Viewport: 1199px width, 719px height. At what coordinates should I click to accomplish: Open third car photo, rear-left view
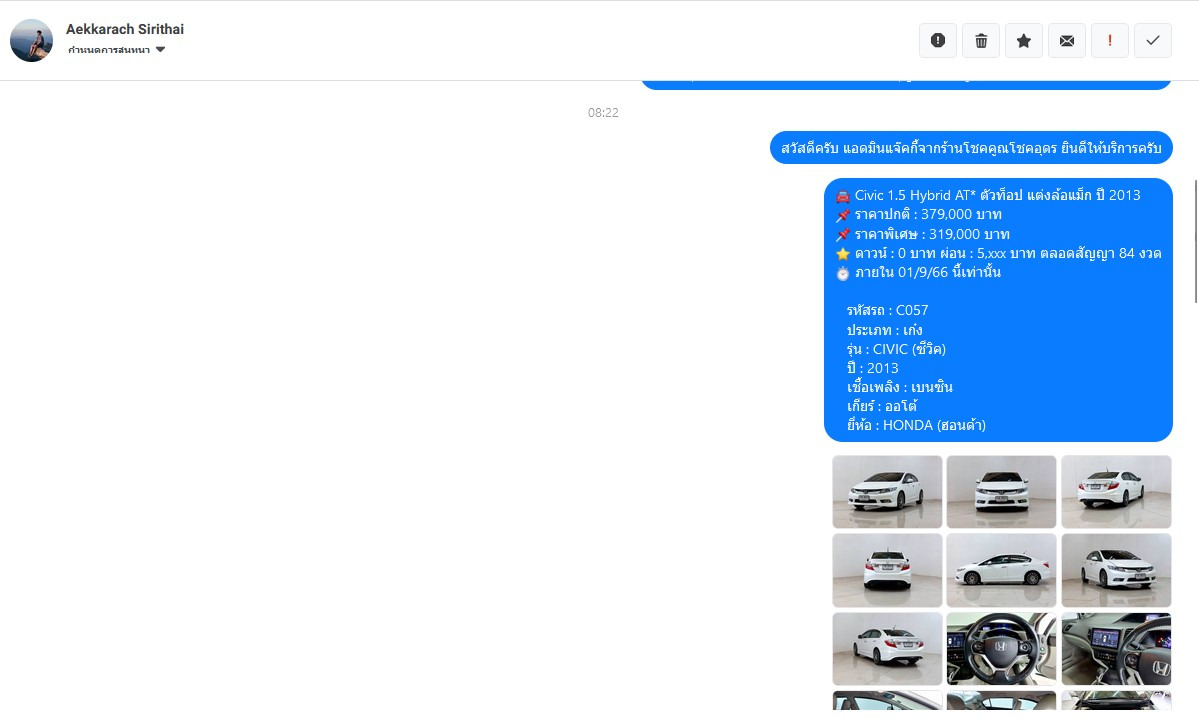(x=1116, y=492)
